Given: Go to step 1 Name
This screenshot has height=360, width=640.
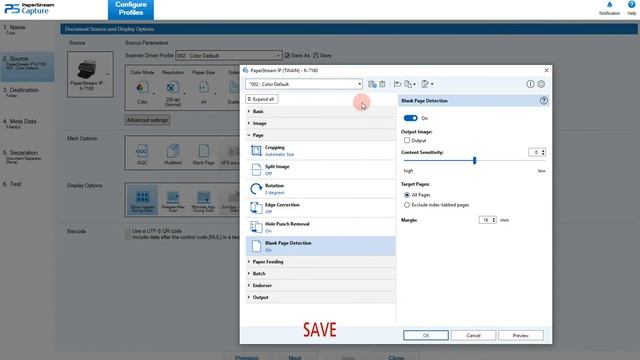Looking at the screenshot, I should pos(27,29).
